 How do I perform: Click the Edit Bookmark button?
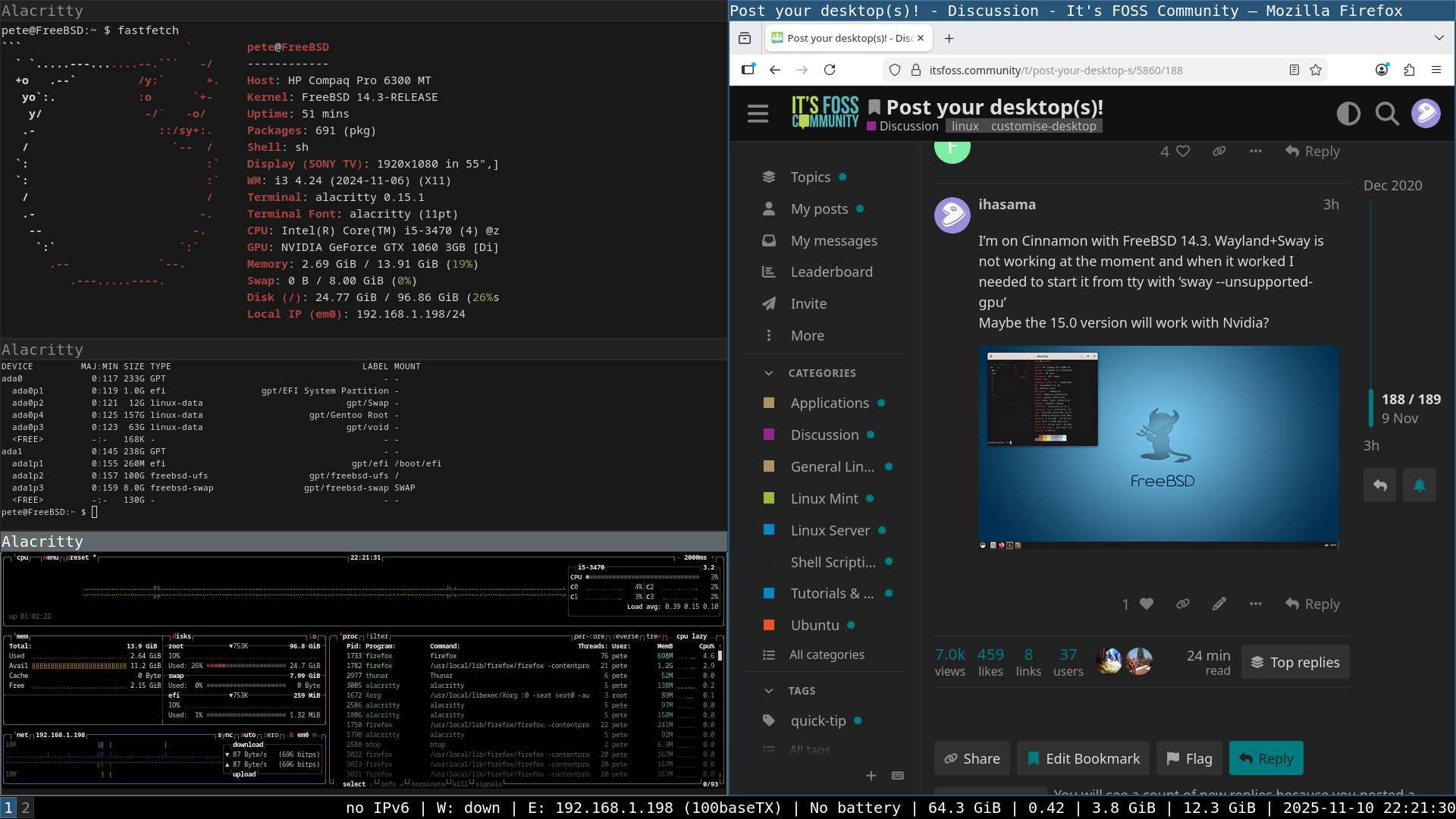(x=1083, y=758)
